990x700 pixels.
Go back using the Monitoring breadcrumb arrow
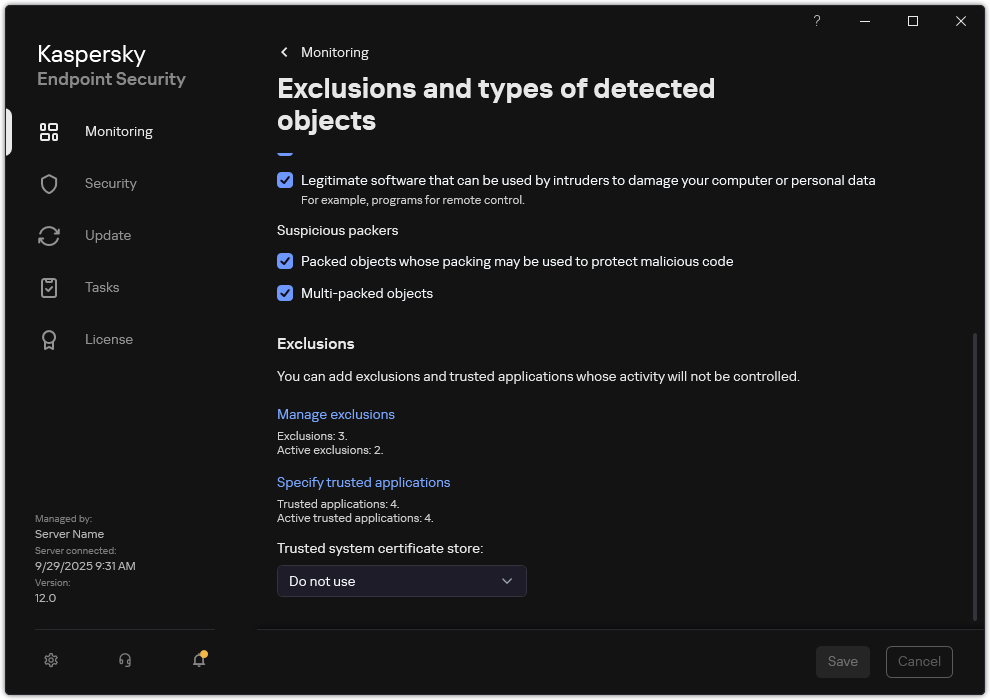(x=283, y=52)
